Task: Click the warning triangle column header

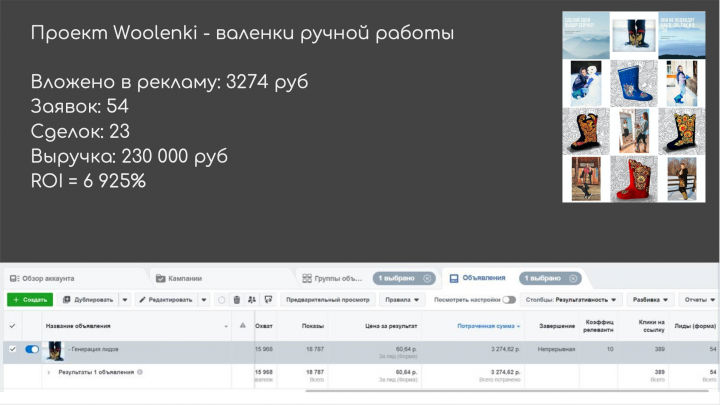Action: pos(243,326)
